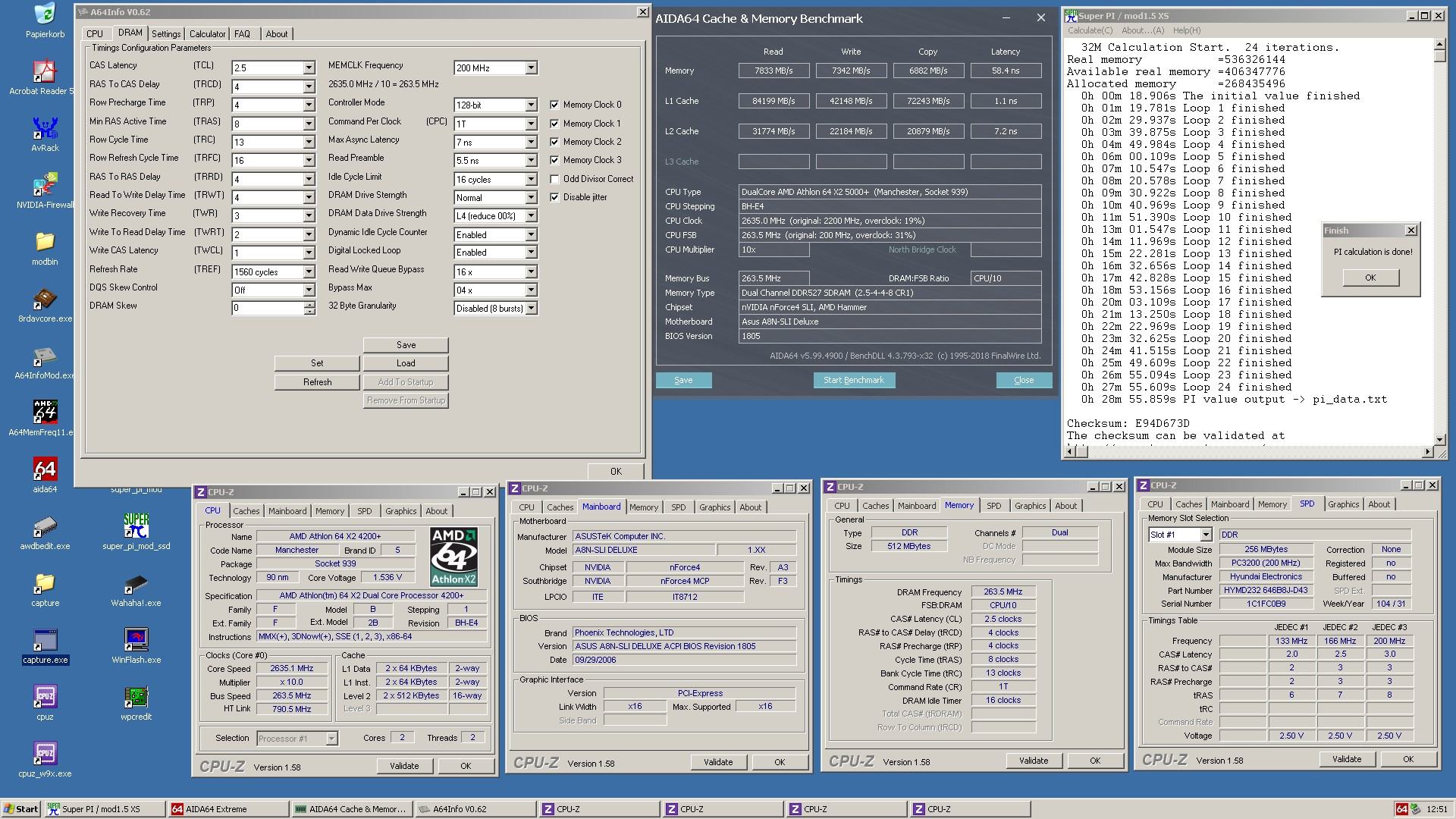Click the DRAM Skew spinner up arrow
The height and width of the screenshot is (819, 1456).
point(309,305)
